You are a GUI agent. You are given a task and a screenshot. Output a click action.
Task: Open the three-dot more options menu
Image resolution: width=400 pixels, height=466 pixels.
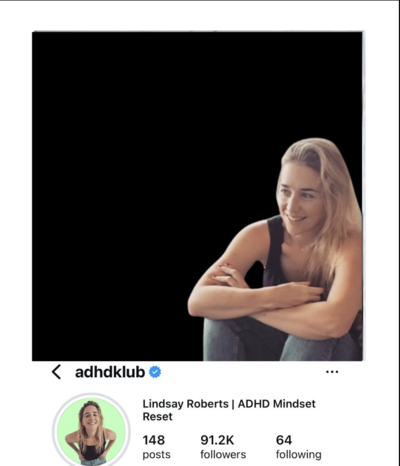click(x=332, y=372)
